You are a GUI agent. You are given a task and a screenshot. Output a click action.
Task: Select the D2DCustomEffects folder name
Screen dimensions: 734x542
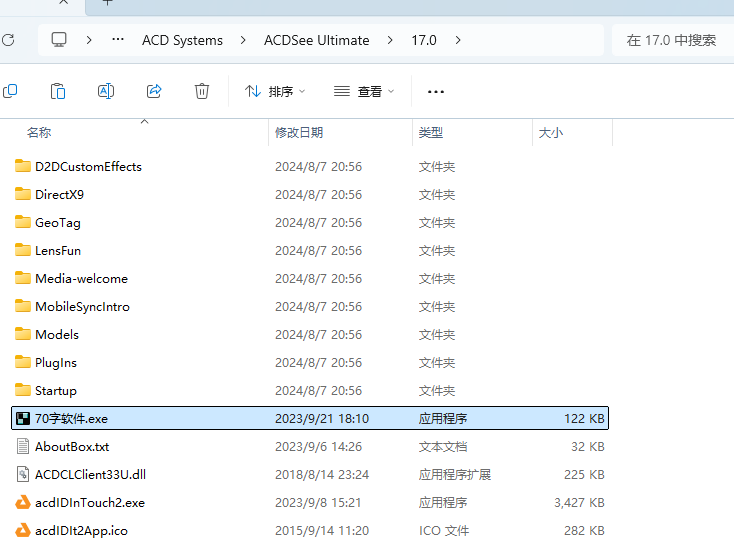(88, 167)
